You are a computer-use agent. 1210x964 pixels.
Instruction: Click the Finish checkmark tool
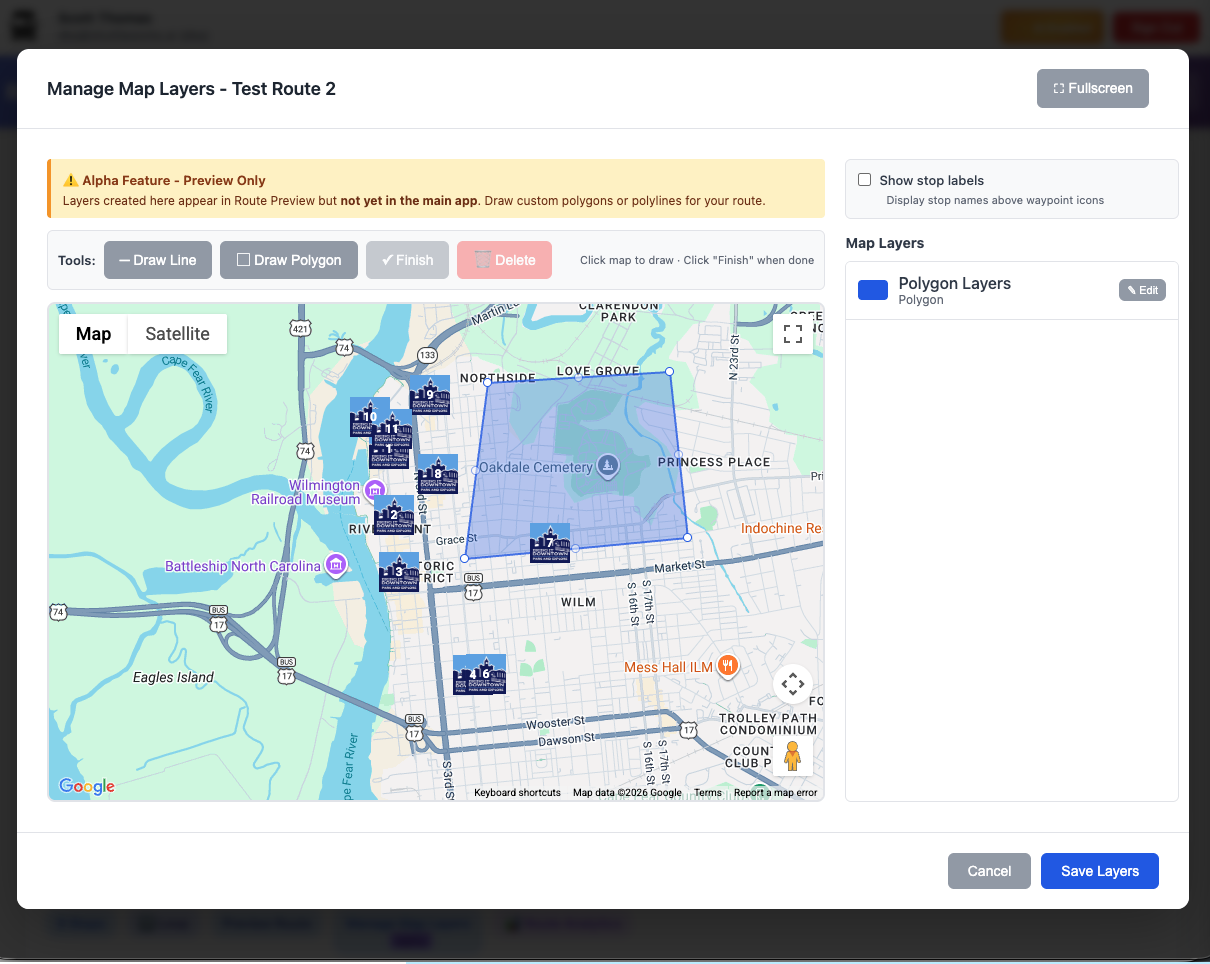pyautogui.click(x=407, y=260)
